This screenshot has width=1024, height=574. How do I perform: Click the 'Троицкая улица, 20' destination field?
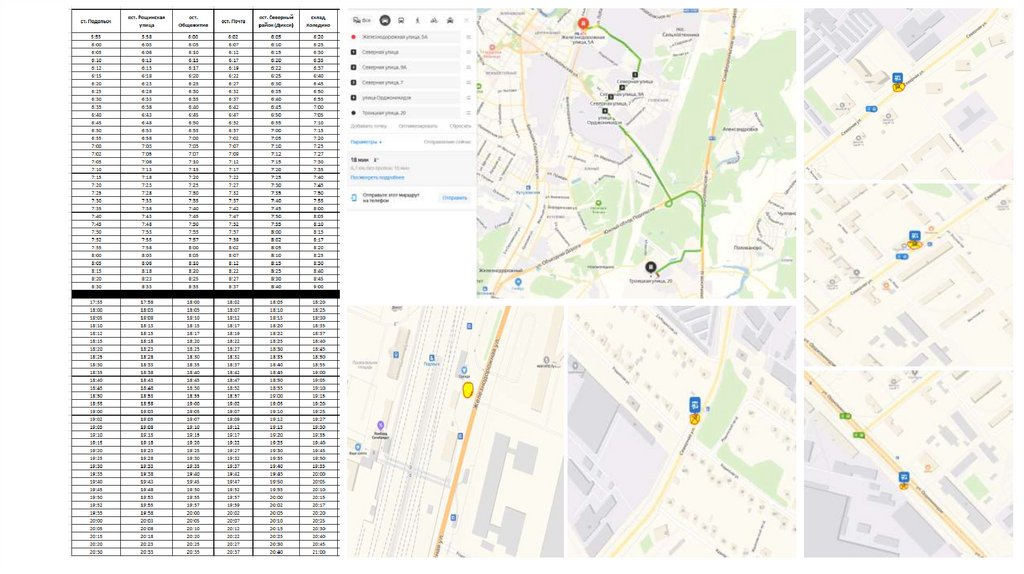tap(392, 112)
